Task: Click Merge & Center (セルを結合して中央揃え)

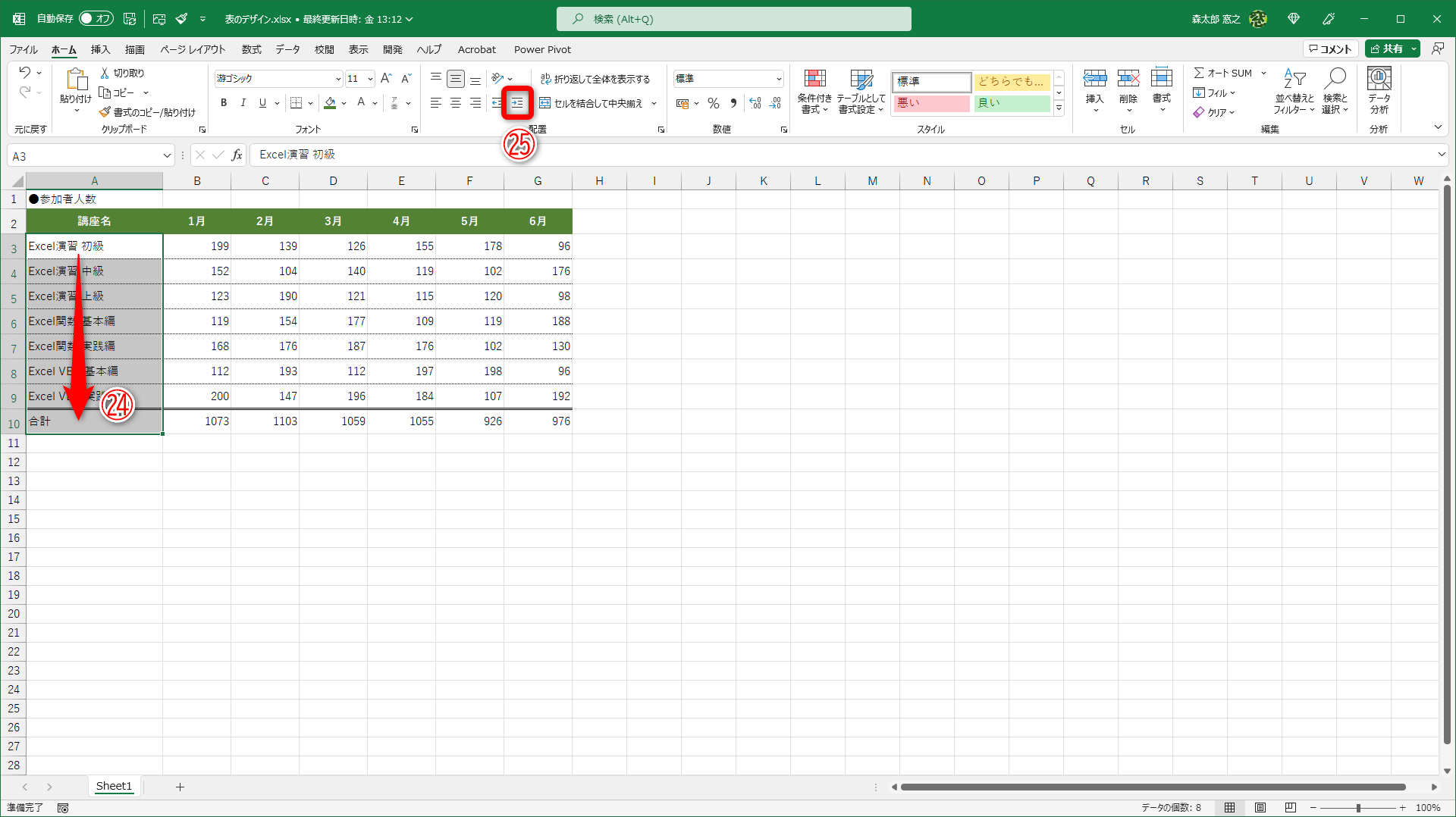Action: 591,103
